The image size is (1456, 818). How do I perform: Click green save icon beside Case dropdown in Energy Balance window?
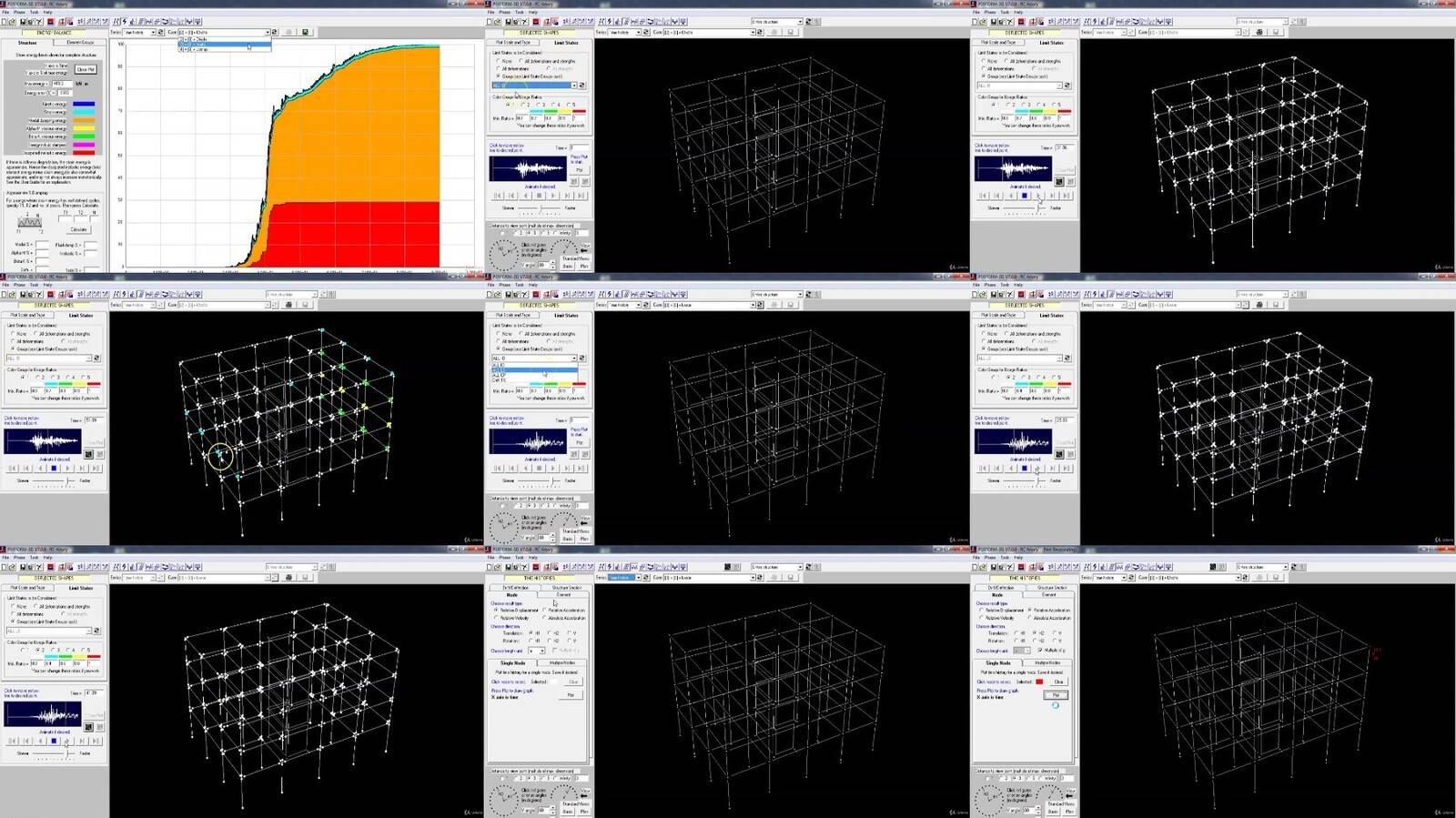(x=305, y=32)
